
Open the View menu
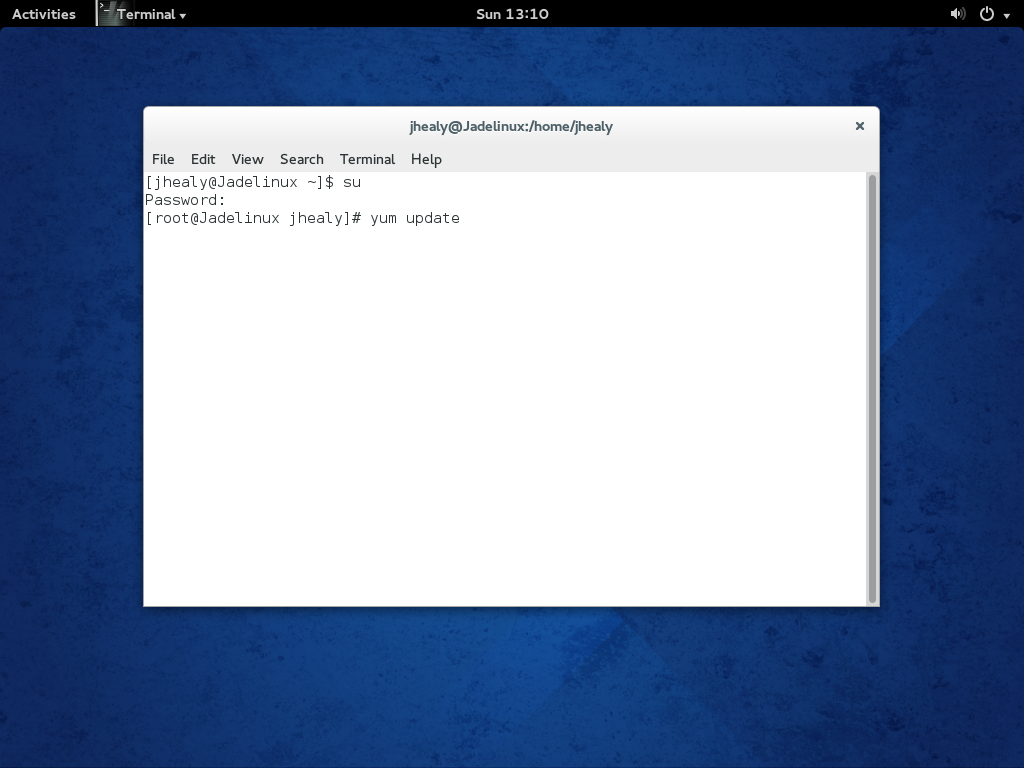point(247,159)
